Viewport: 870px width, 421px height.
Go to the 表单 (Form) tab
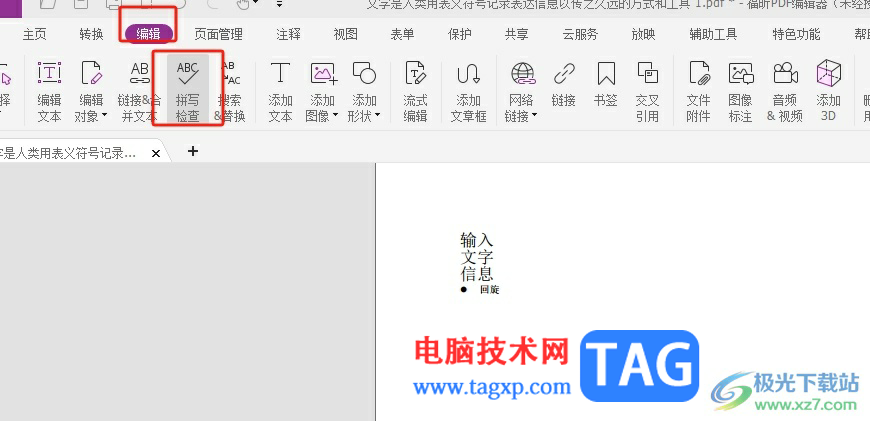[402, 34]
